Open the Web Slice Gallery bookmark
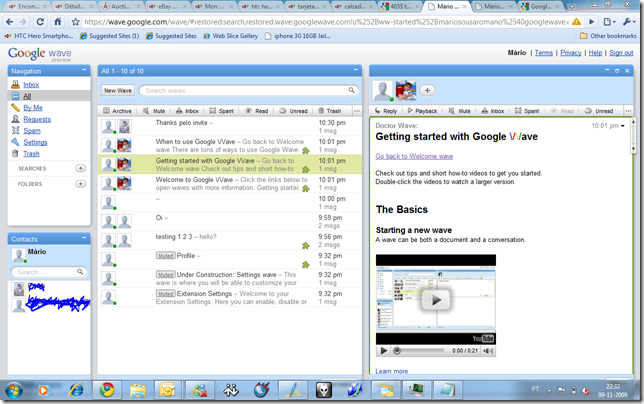644x404 pixels. [x=230, y=36]
